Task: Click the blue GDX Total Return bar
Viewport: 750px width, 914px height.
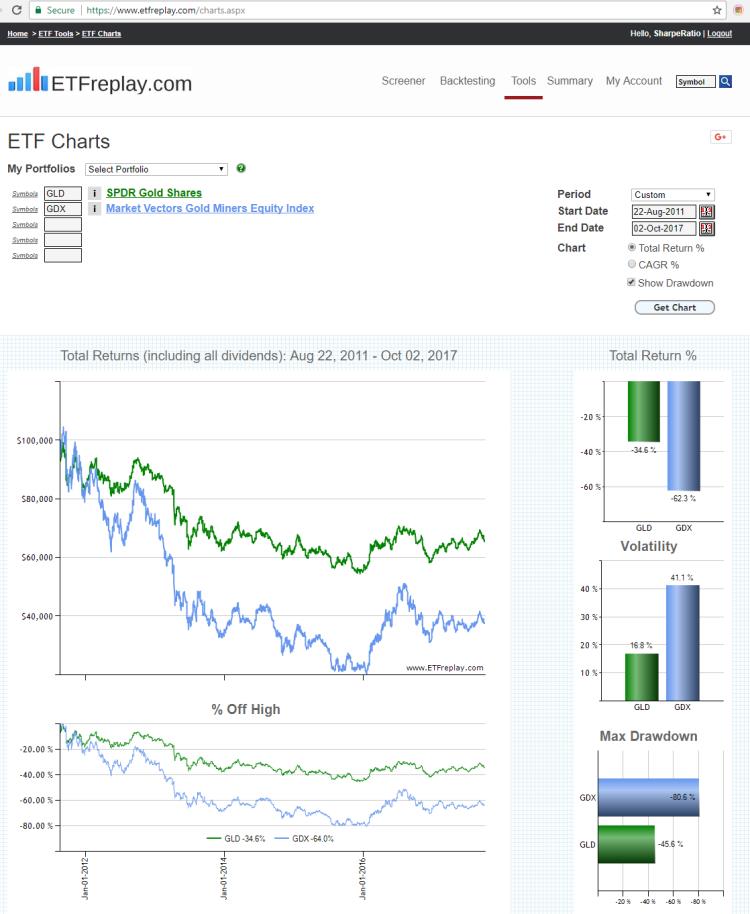Action: [x=684, y=435]
